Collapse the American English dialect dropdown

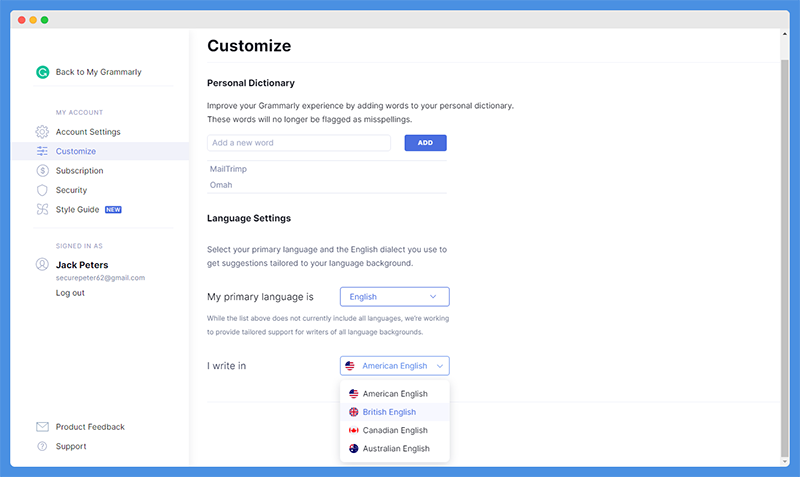click(394, 366)
